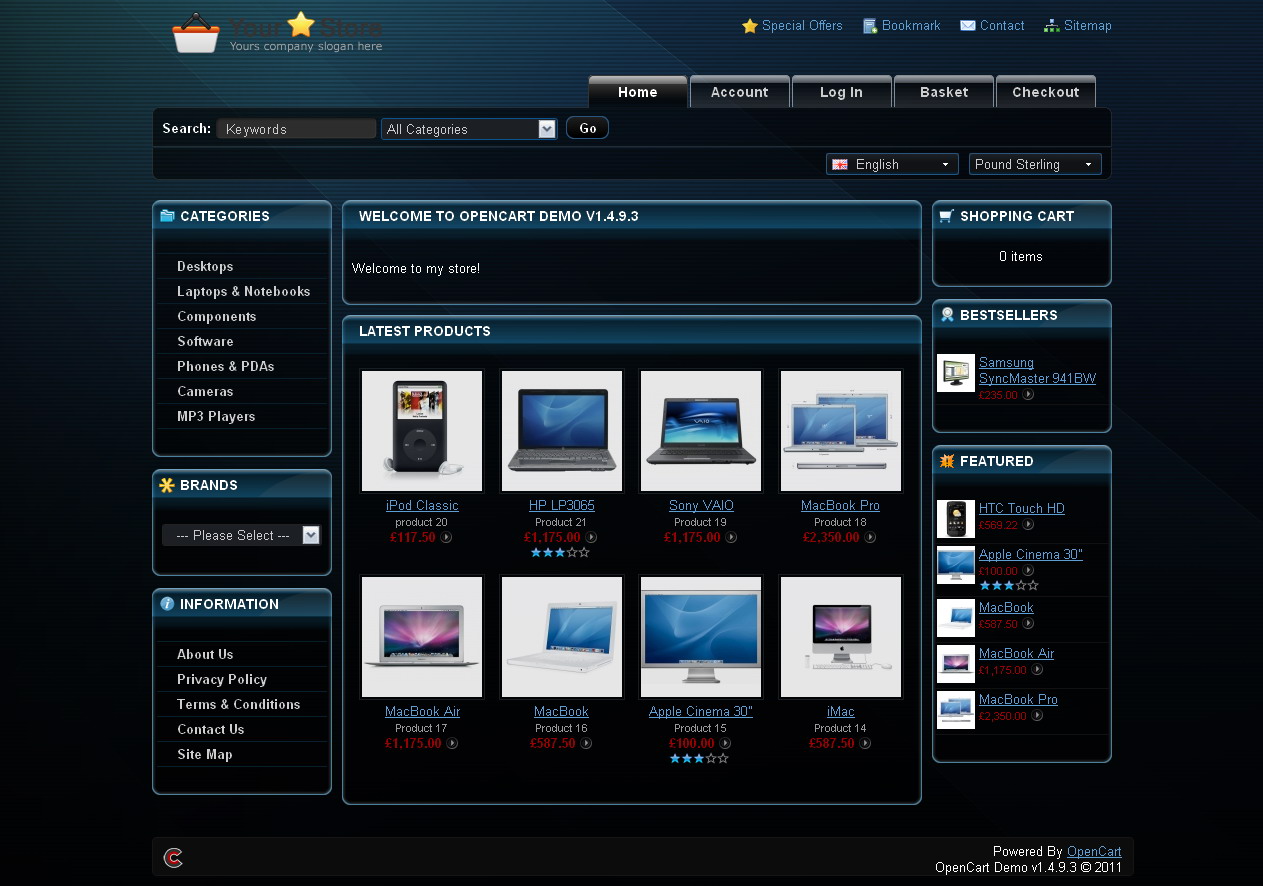
Task: Open the HTC Touch HD featured thumbnail
Action: pyautogui.click(x=956, y=519)
